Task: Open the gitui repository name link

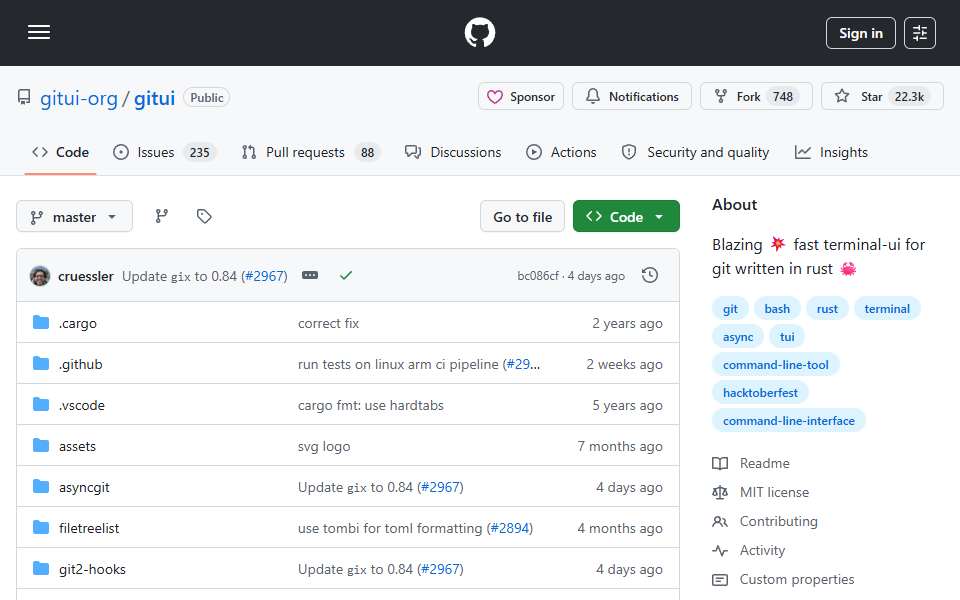Action: (154, 98)
